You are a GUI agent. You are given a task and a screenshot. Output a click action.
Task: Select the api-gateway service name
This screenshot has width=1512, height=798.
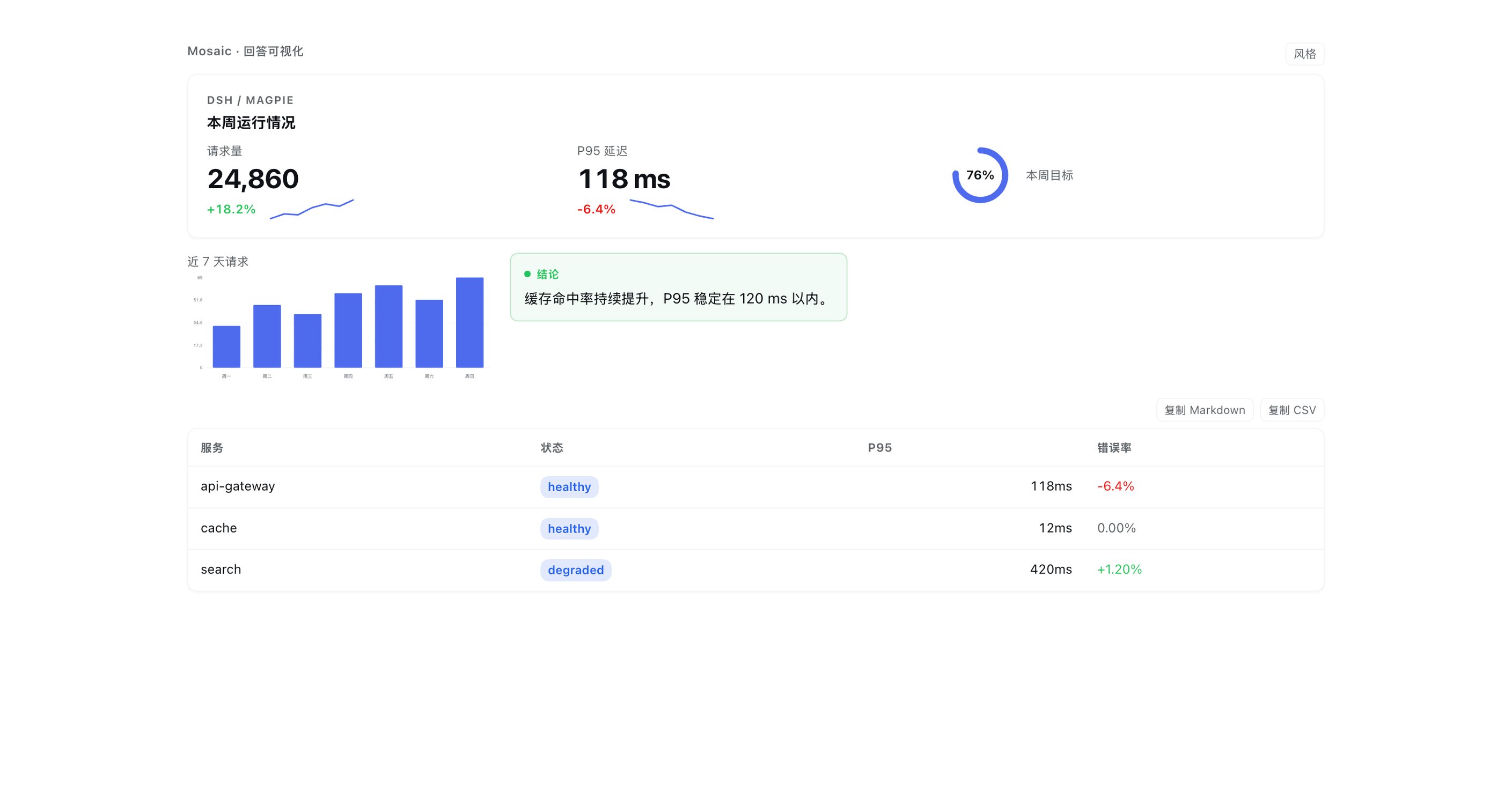pos(238,486)
